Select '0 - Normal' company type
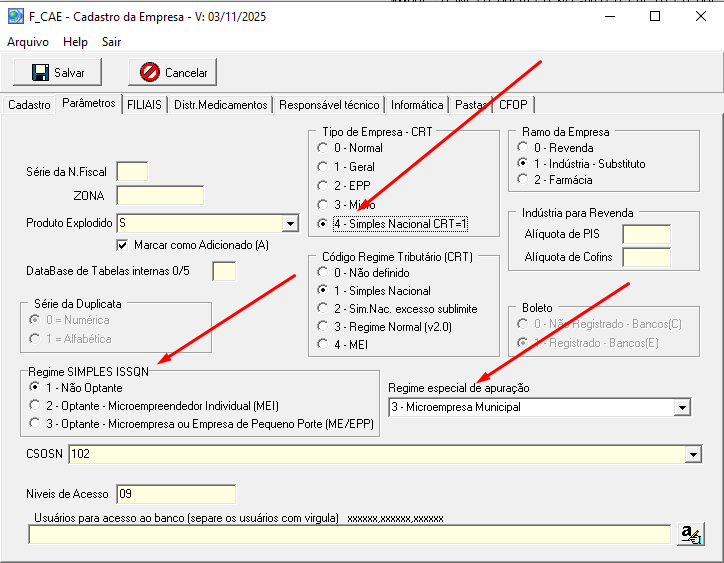Image resolution: width=724 pixels, height=563 pixels. [x=322, y=148]
